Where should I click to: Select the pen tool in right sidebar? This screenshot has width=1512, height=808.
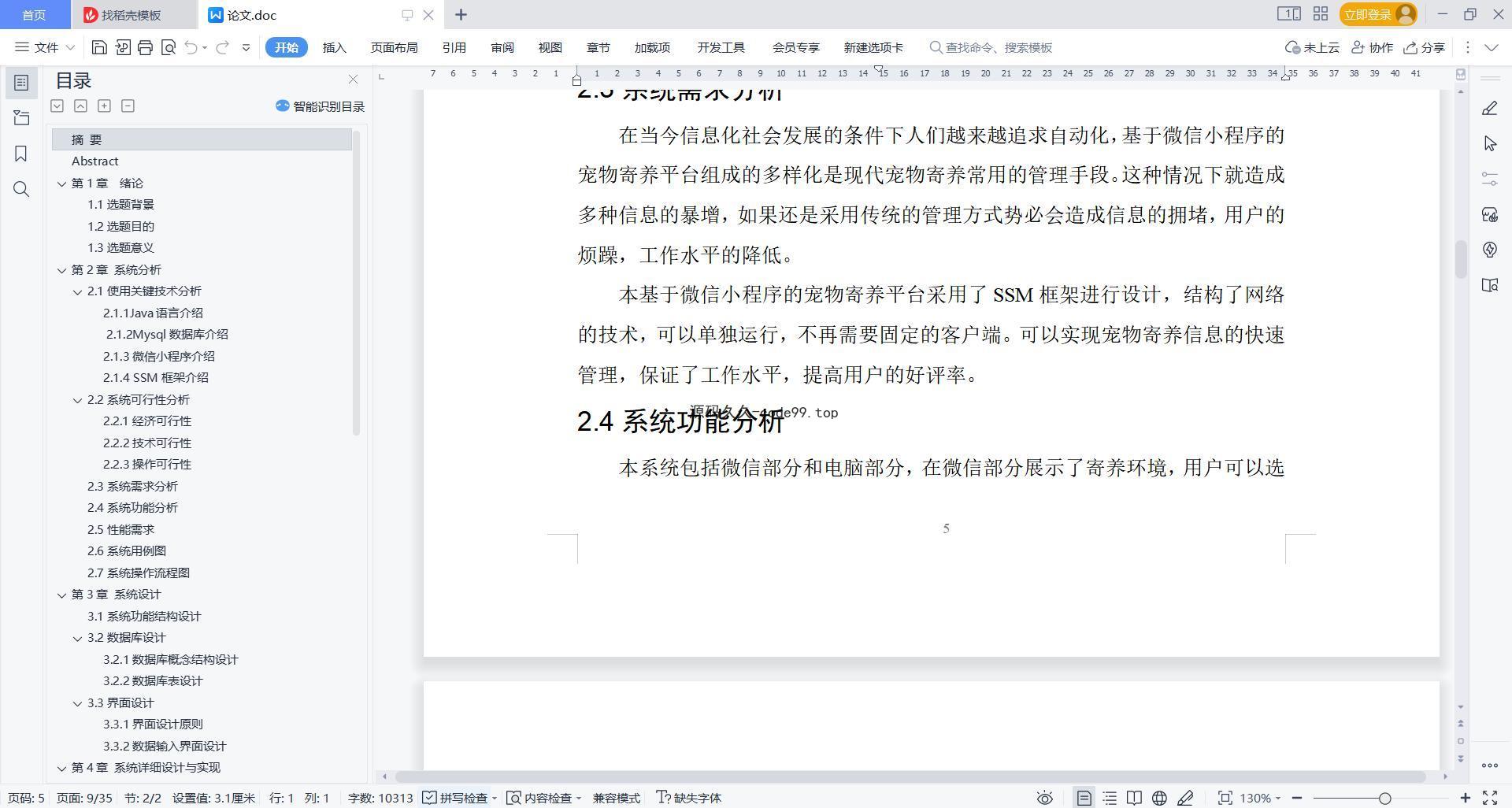click(x=1489, y=108)
